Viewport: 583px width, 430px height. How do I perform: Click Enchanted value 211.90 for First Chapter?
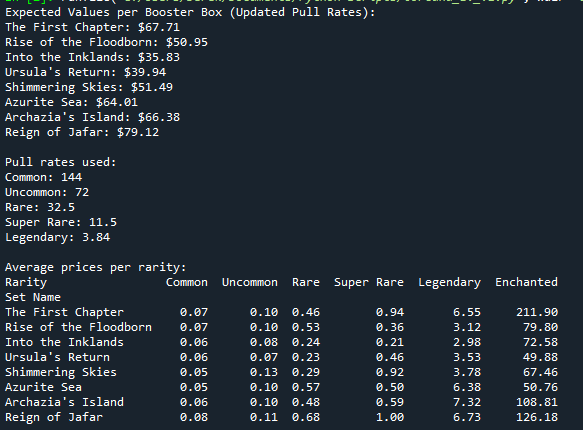tap(537, 312)
